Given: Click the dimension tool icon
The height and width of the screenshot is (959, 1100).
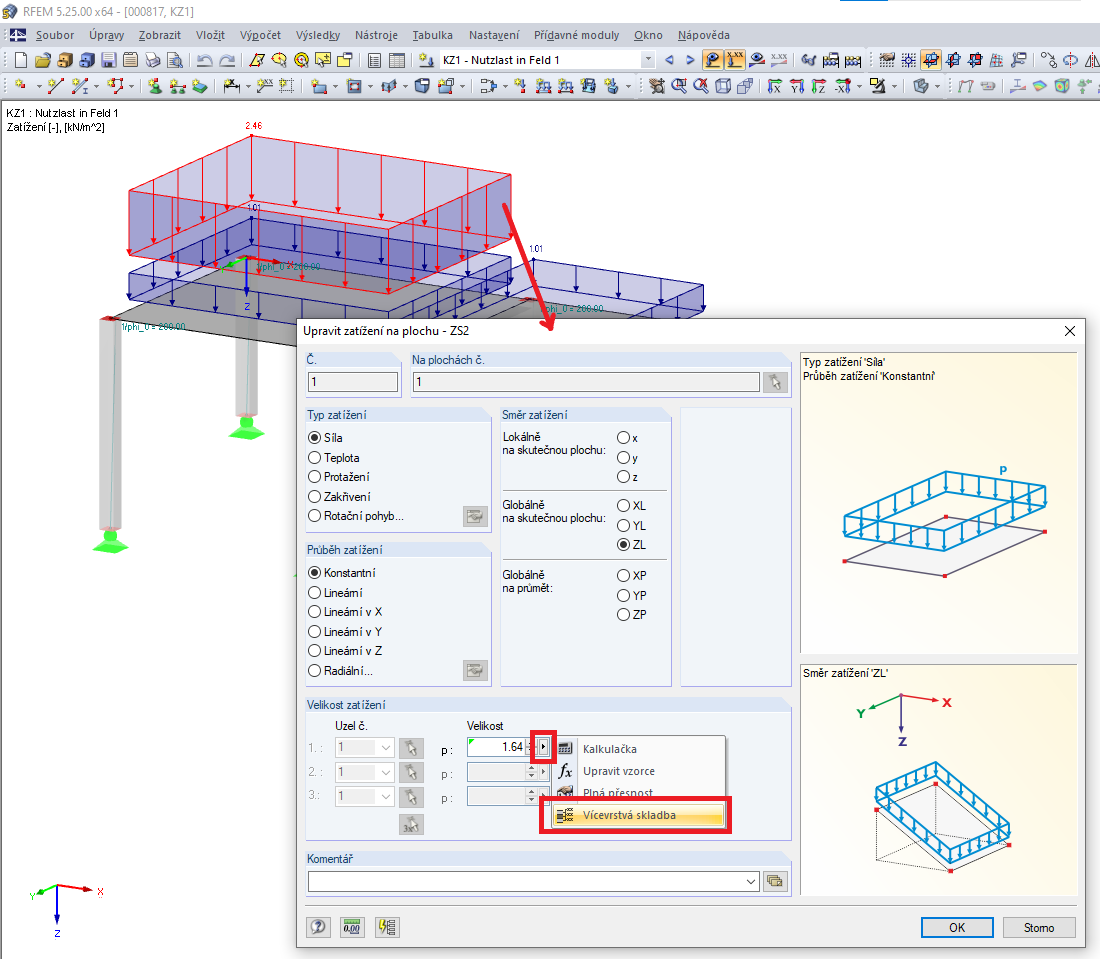Looking at the screenshot, I should 232,86.
